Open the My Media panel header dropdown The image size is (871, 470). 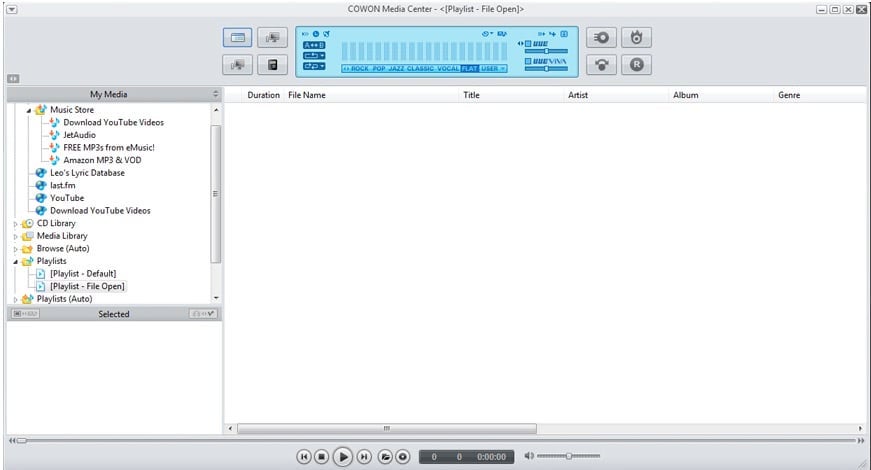(x=216, y=94)
